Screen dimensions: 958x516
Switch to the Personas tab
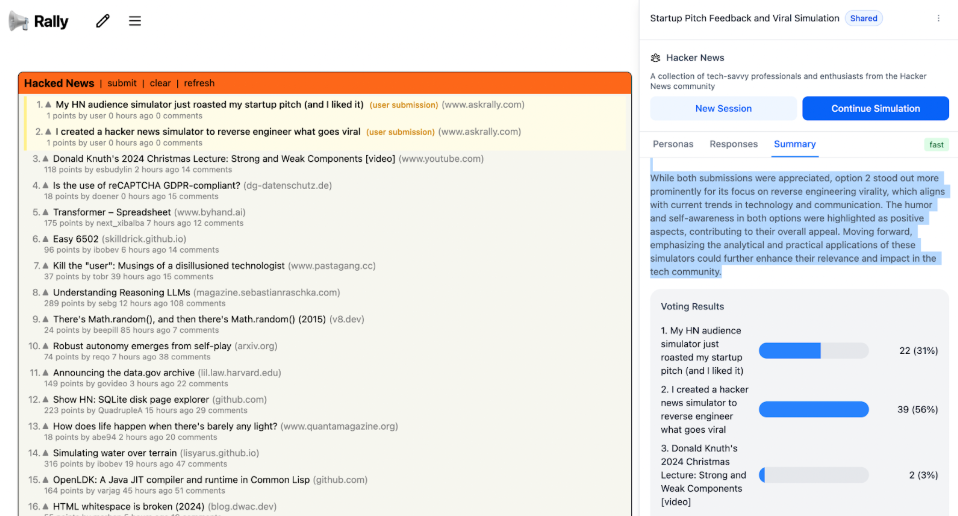point(673,144)
